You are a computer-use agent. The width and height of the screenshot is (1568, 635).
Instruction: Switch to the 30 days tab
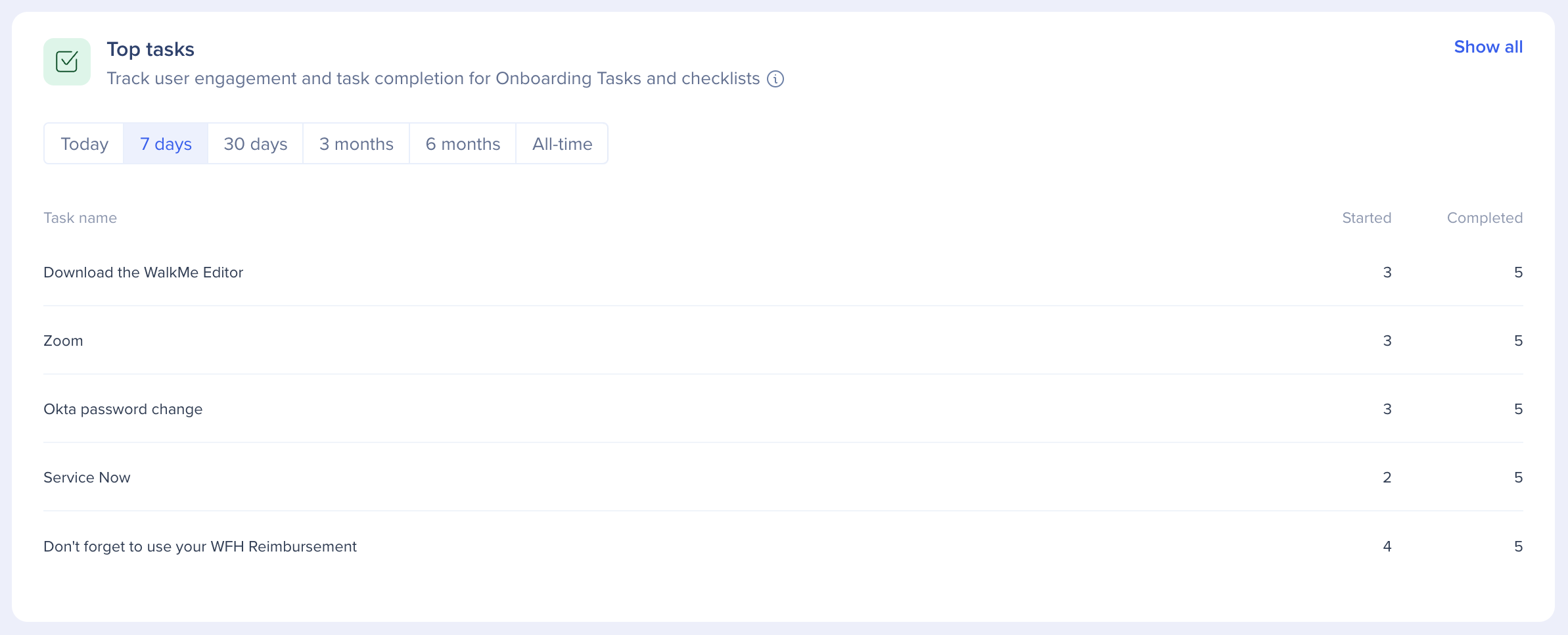coord(256,144)
